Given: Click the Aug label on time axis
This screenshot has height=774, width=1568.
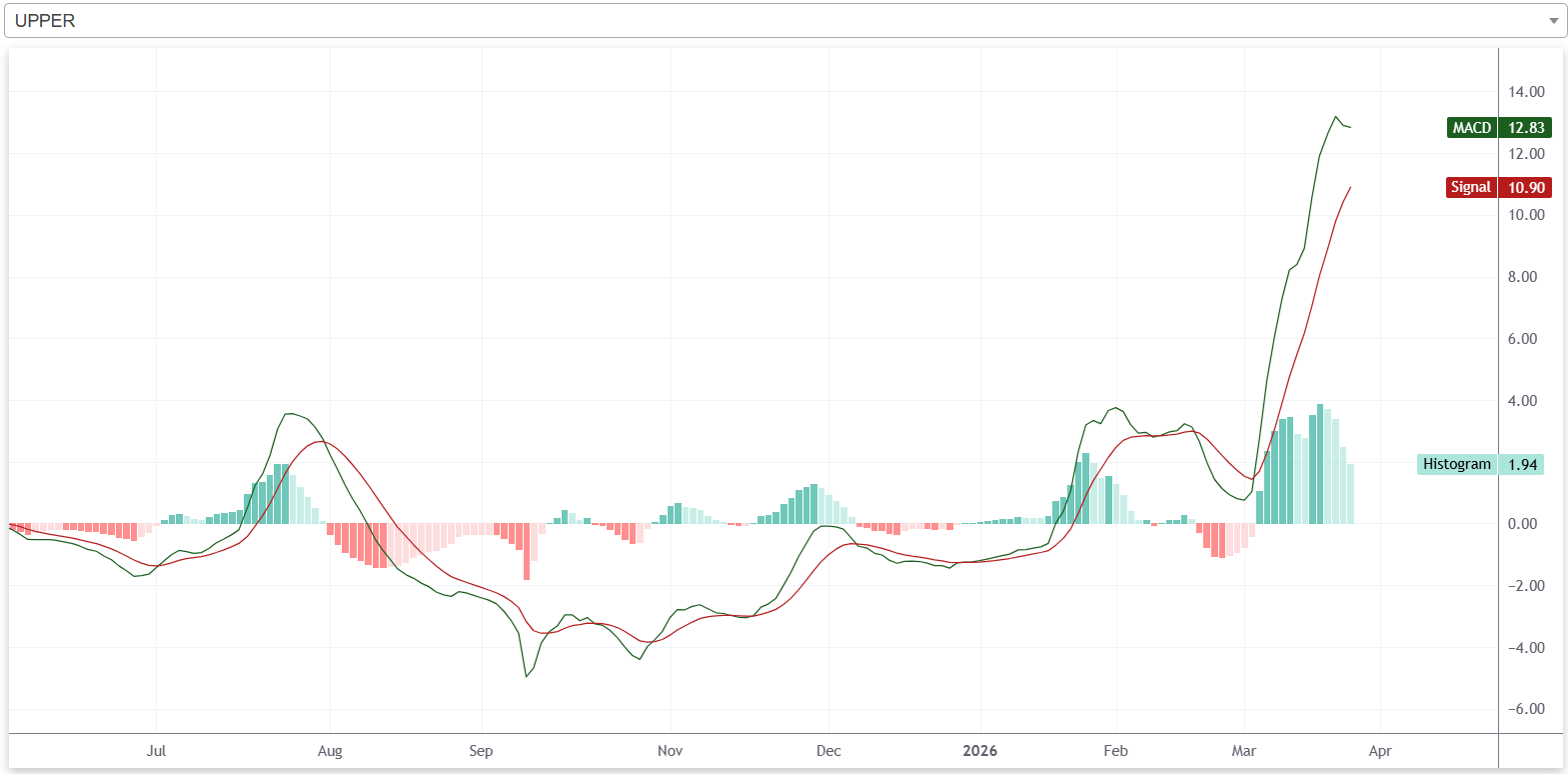Looking at the screenshot, I should tap(330, 751).
